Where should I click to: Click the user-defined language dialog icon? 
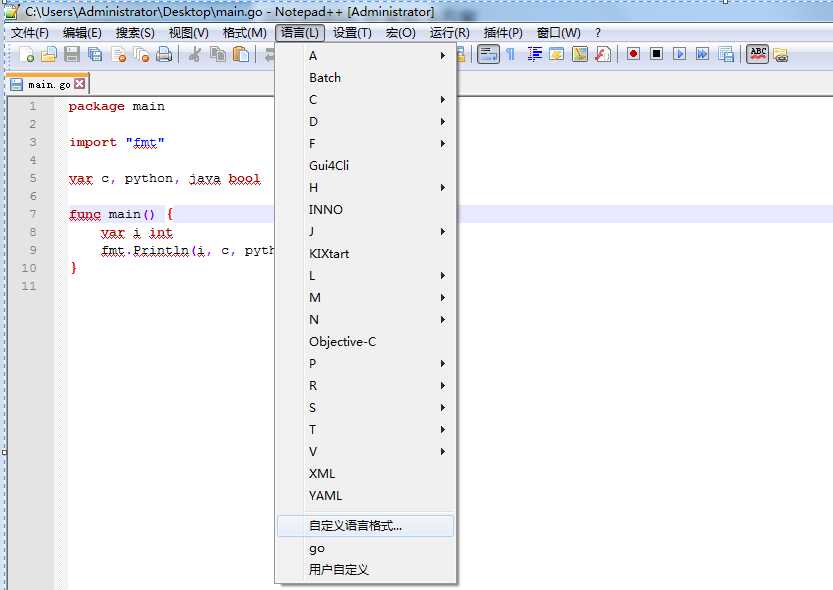click(x=557, y=54)
